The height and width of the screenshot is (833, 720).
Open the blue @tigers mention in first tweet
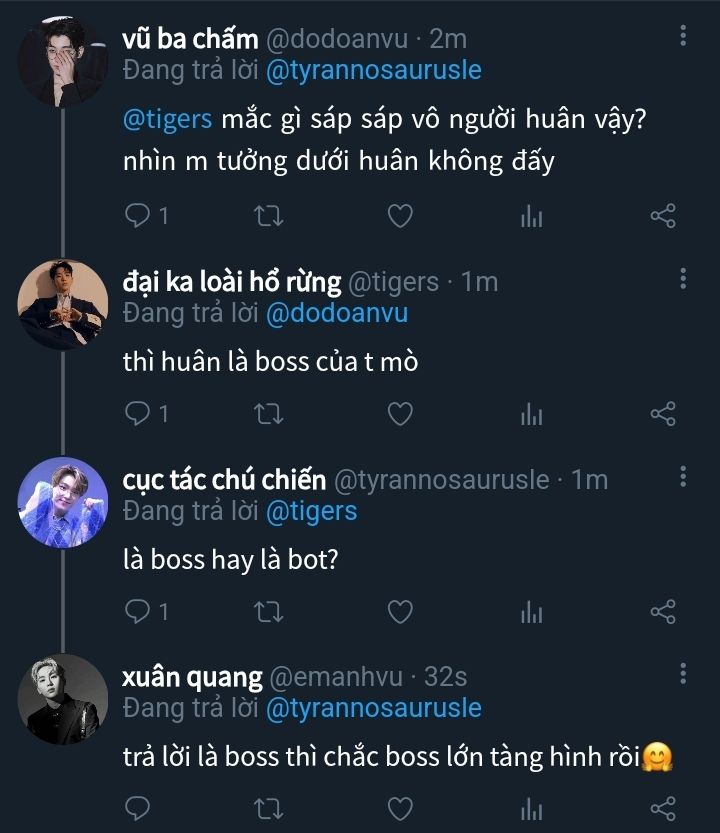(x=167, y=119)
